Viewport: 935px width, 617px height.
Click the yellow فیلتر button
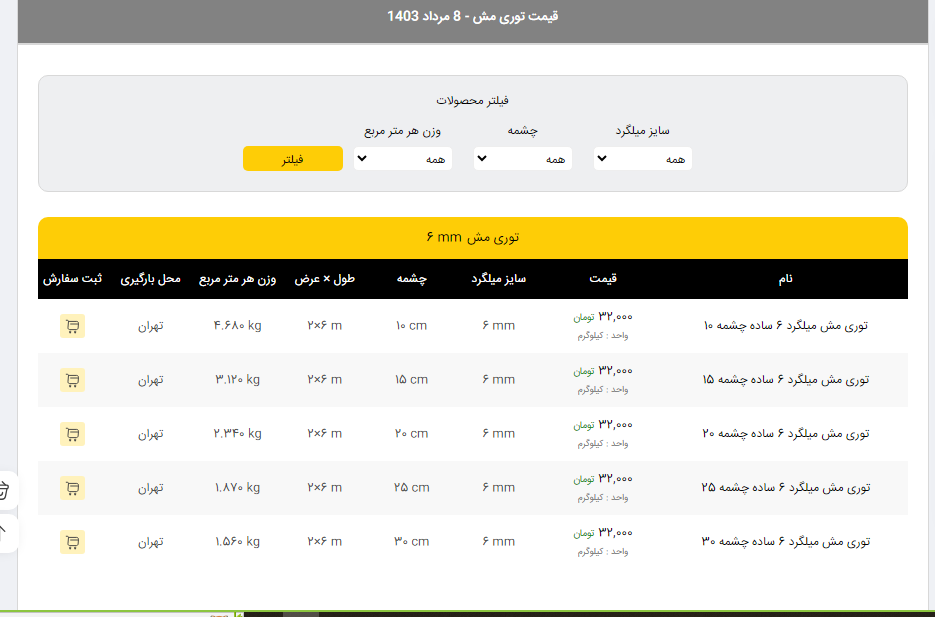coord(292,159)
